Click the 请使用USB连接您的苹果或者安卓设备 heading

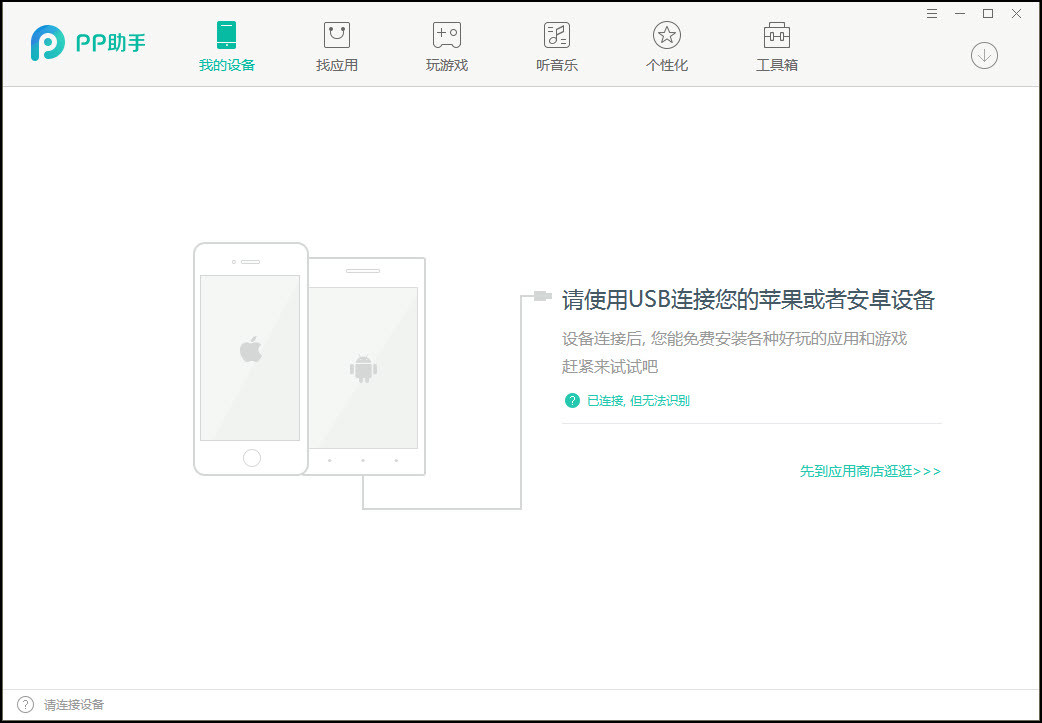pos(748,300)
